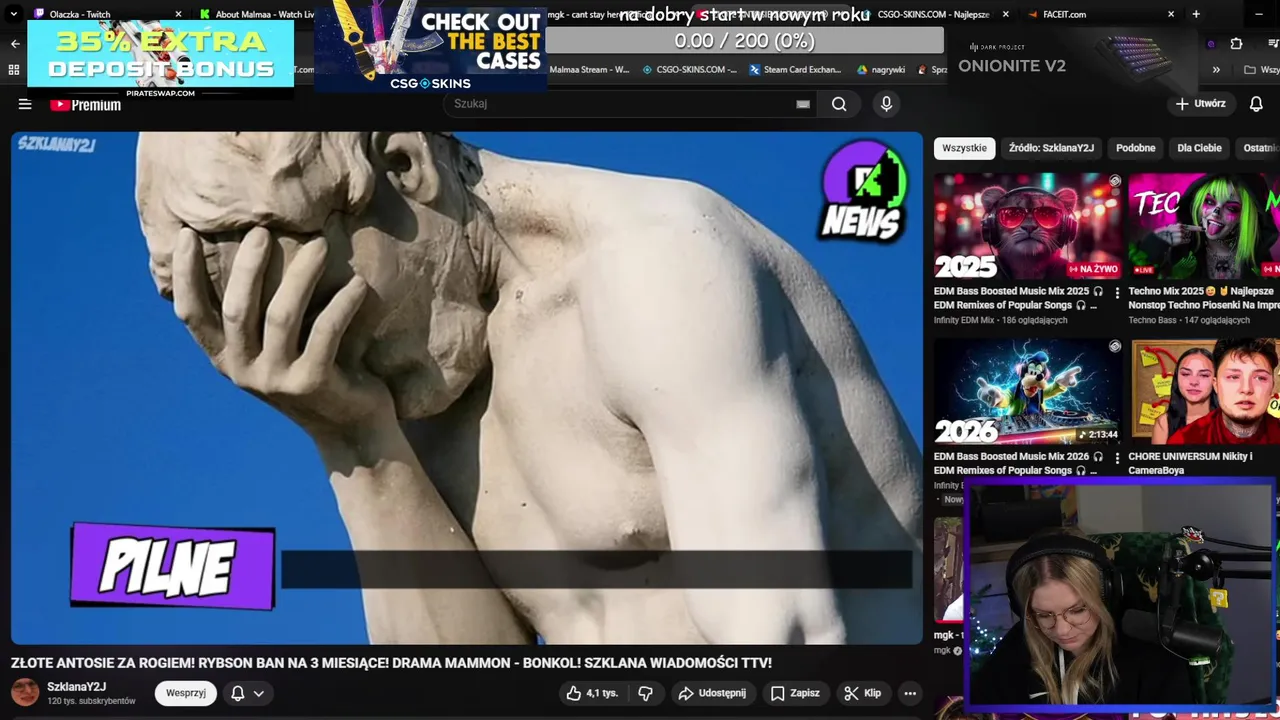The height and width of the screenshot is (720, 1280).
Task: Click the Wesprzyj join button
Action: click(186, 693)
